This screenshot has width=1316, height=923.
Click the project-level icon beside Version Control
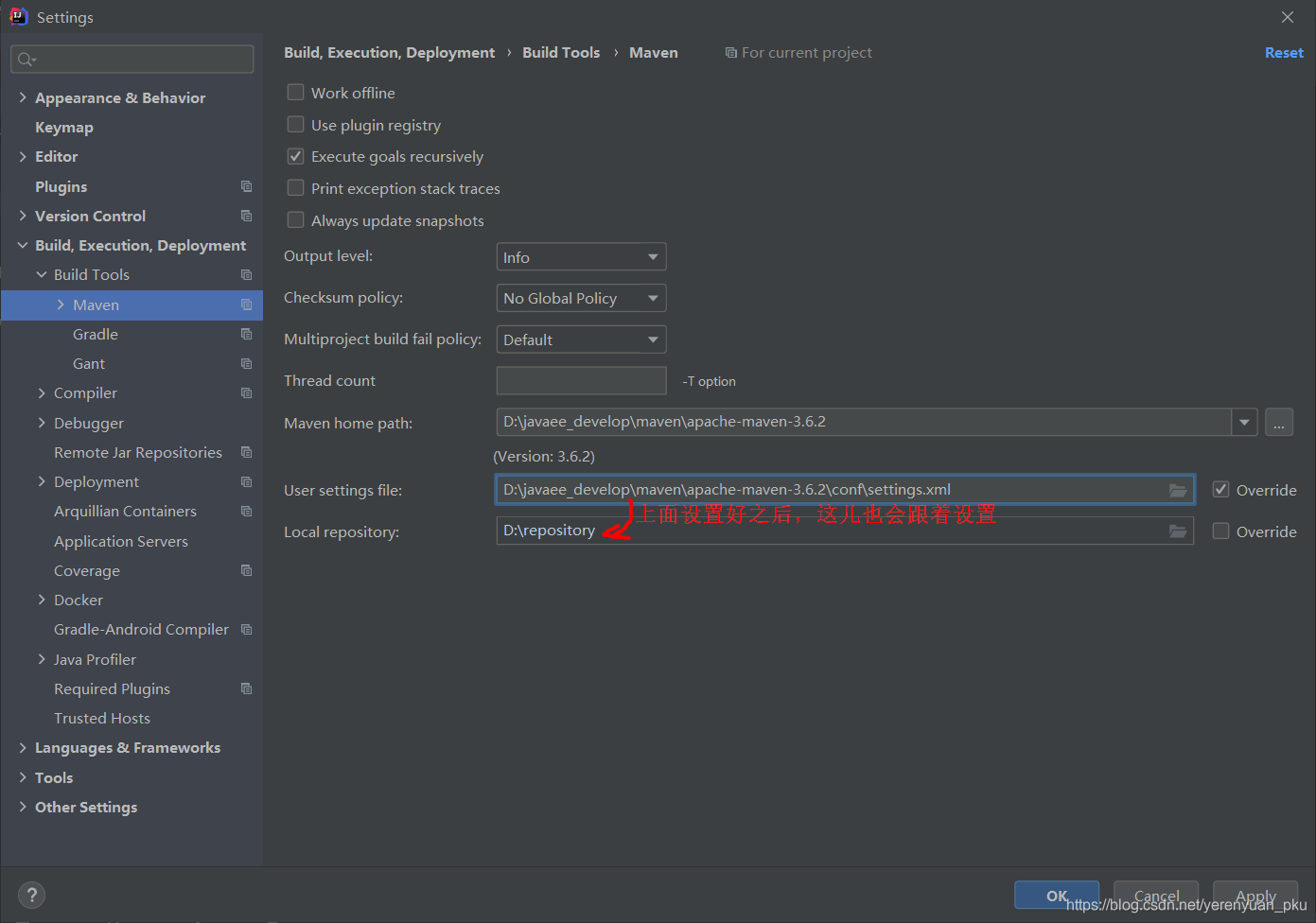(246, 216)
